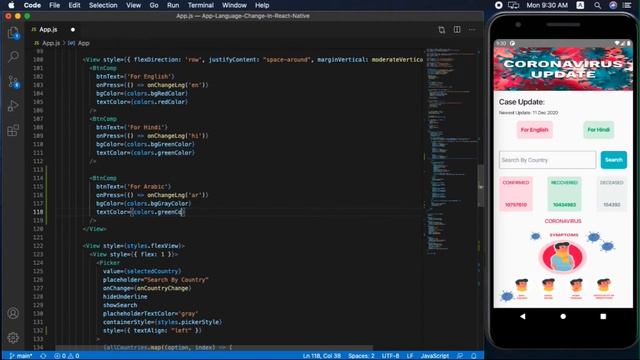This screenshot has height=360, width=640.
Task: Open the Apple menu
Action: pos(11,5)
